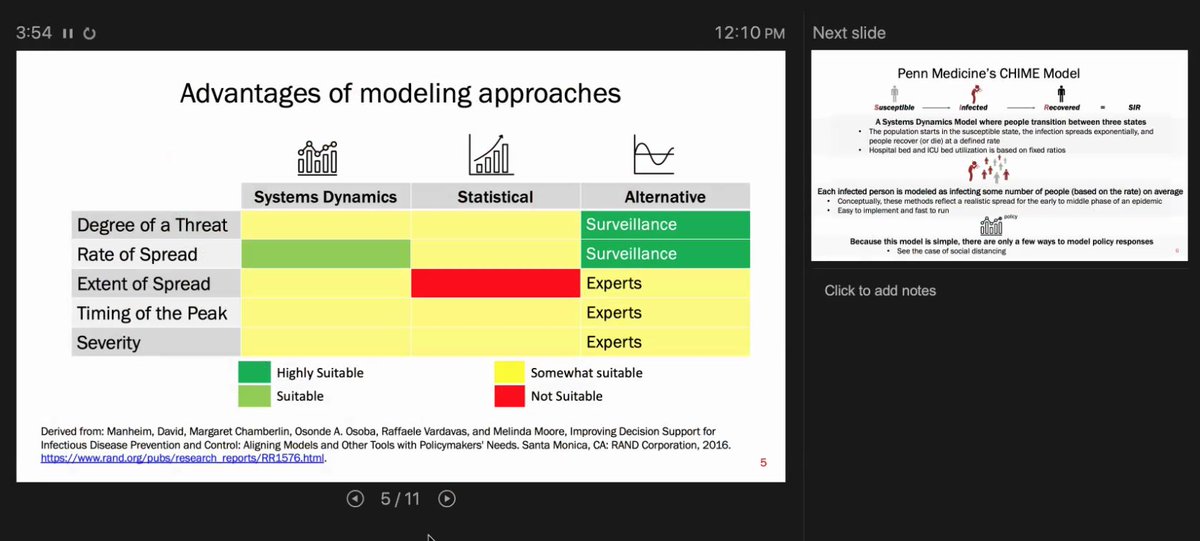The width and height of the screenshot is (1200, 541).
Task: Click the Somewhat suitable yellow legend swatch
Action: (510, 372)
